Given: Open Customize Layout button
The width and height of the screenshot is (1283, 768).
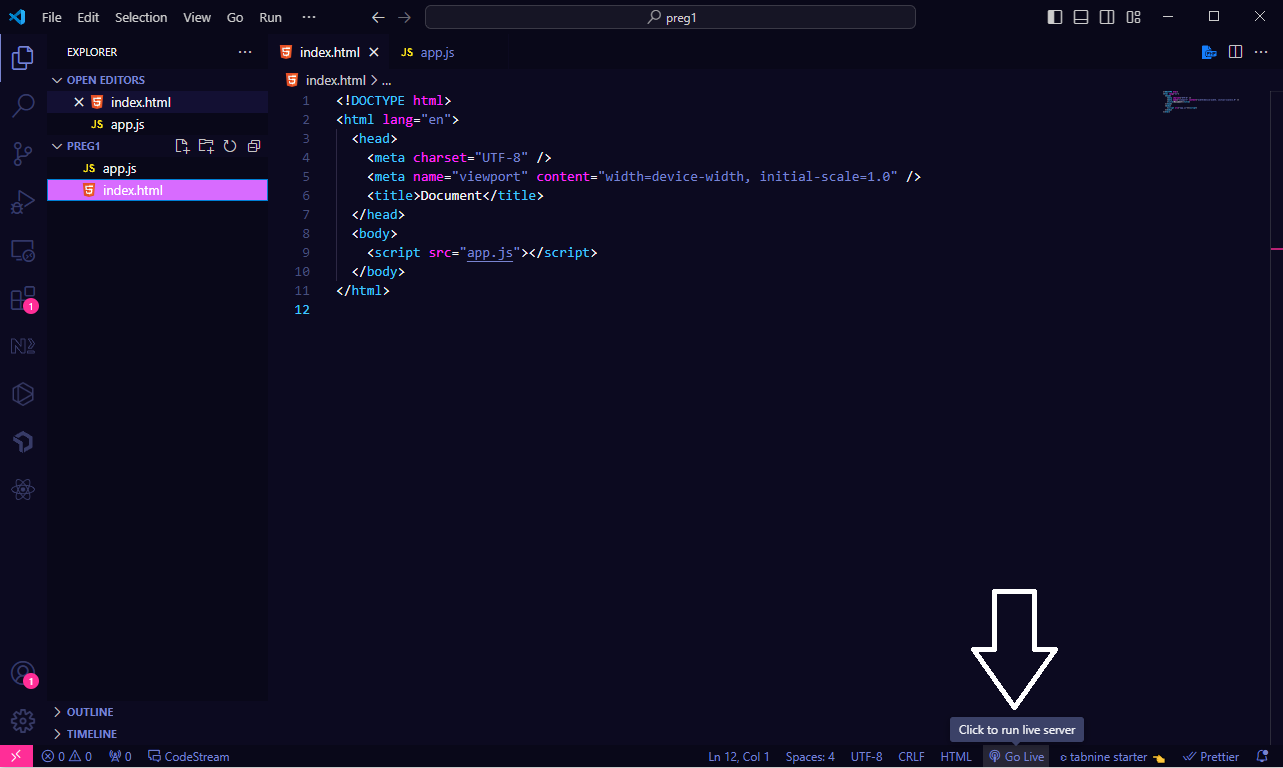Looking at the screenshot, I should [x=1133, y=17].
